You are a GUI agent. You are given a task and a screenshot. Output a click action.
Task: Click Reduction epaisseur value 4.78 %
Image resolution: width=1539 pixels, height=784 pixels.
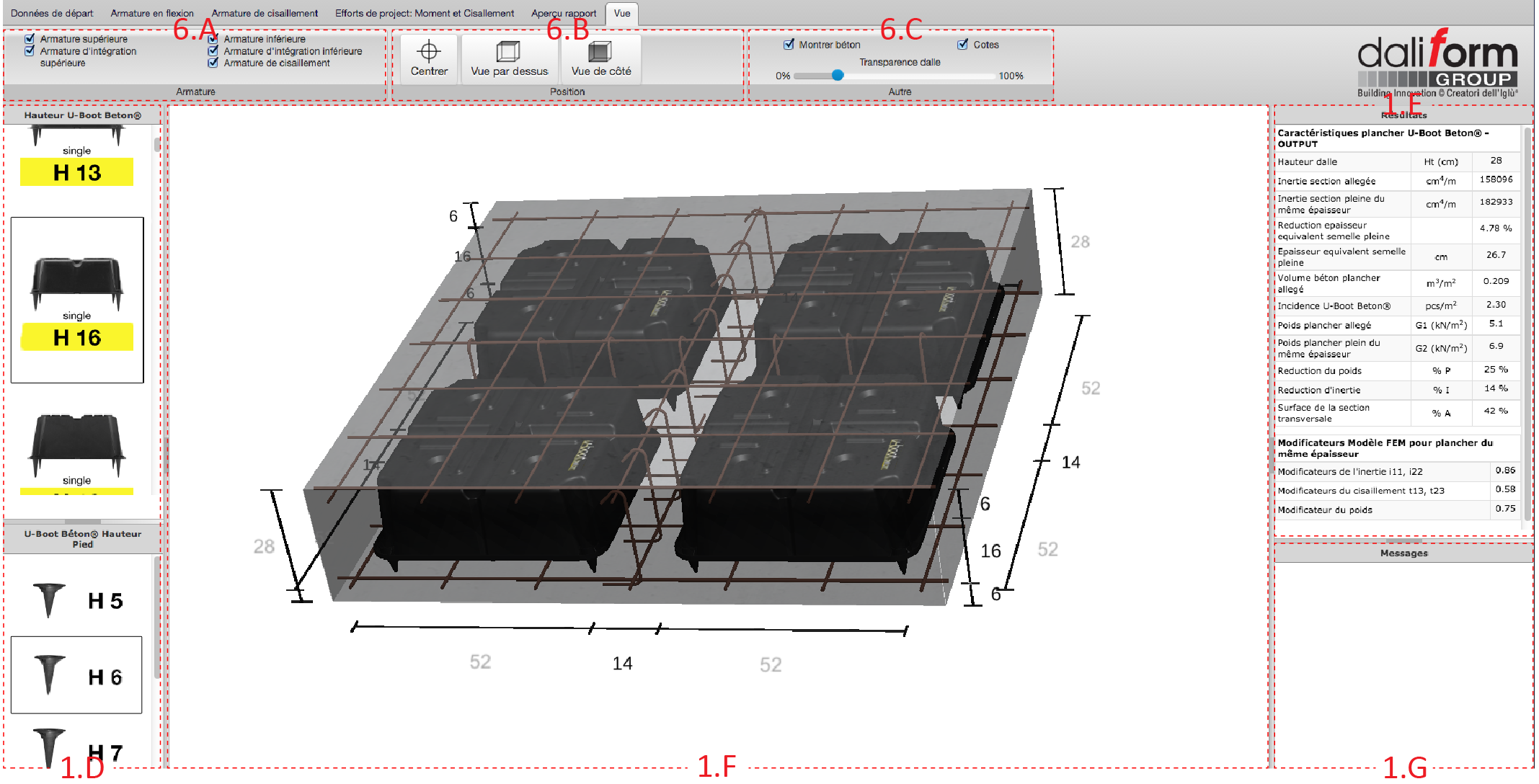[1496, 228]
